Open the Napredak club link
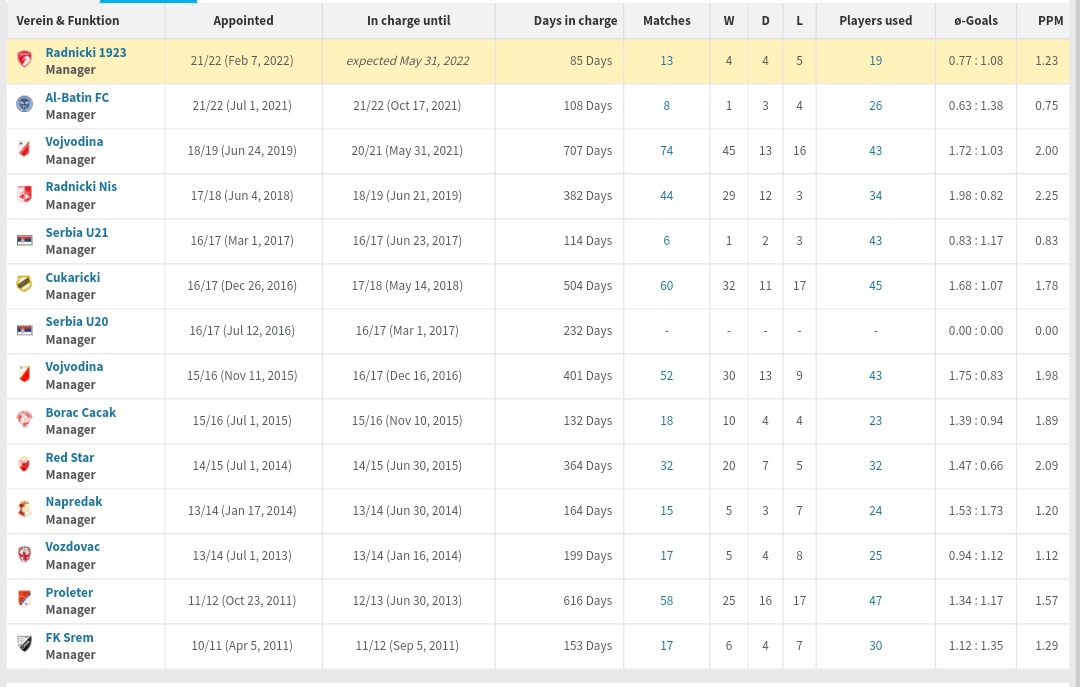 (x=74, y=502)
